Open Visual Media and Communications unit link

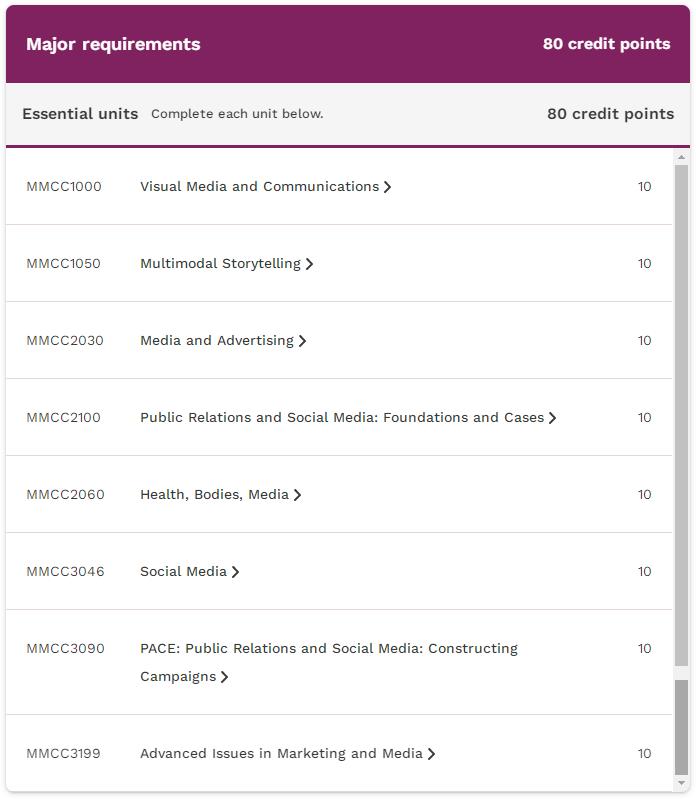pyautogui.click(x=259, y=187)
